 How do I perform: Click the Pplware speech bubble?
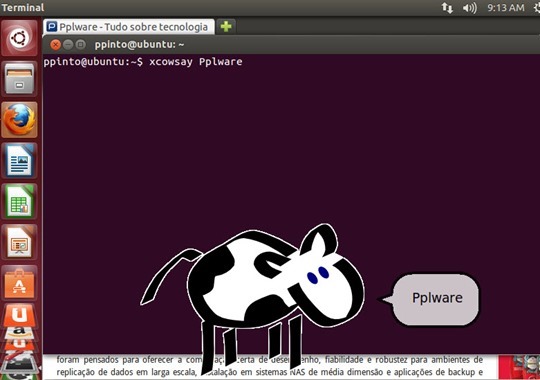[435, 299]
